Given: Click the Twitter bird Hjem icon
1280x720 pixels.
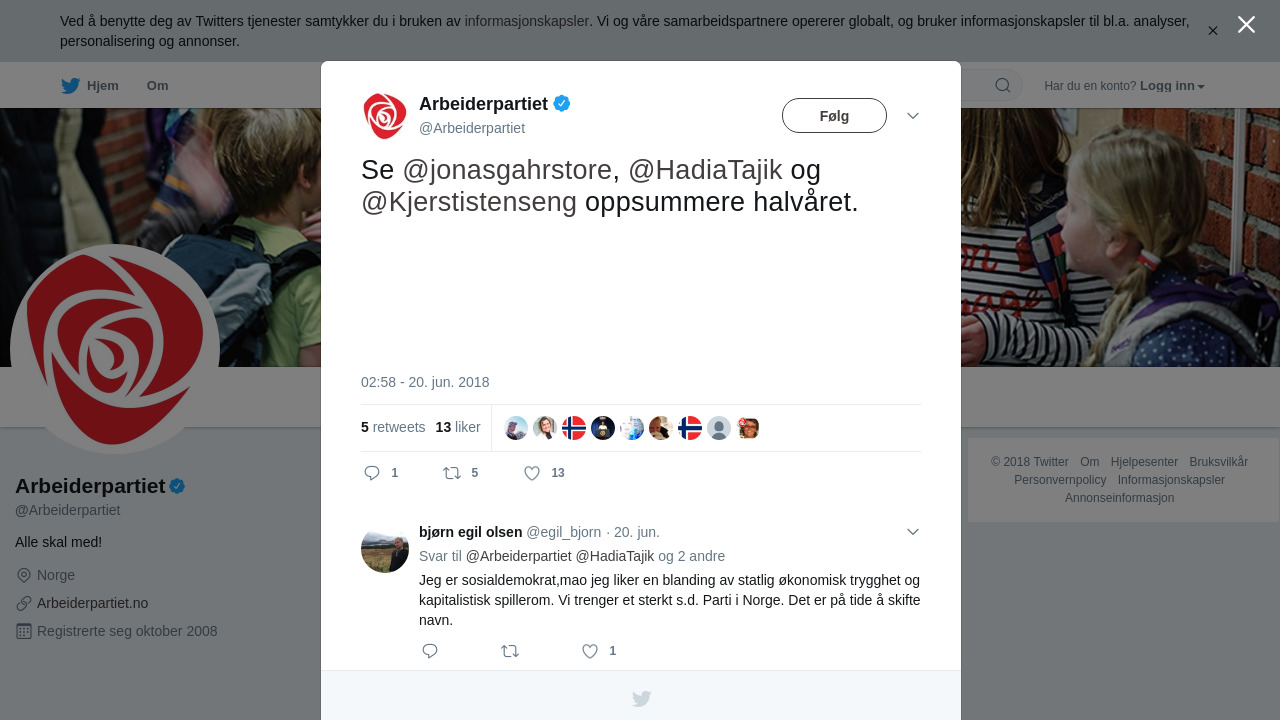Looking at the screenshot, I should (x=70, y=86).
